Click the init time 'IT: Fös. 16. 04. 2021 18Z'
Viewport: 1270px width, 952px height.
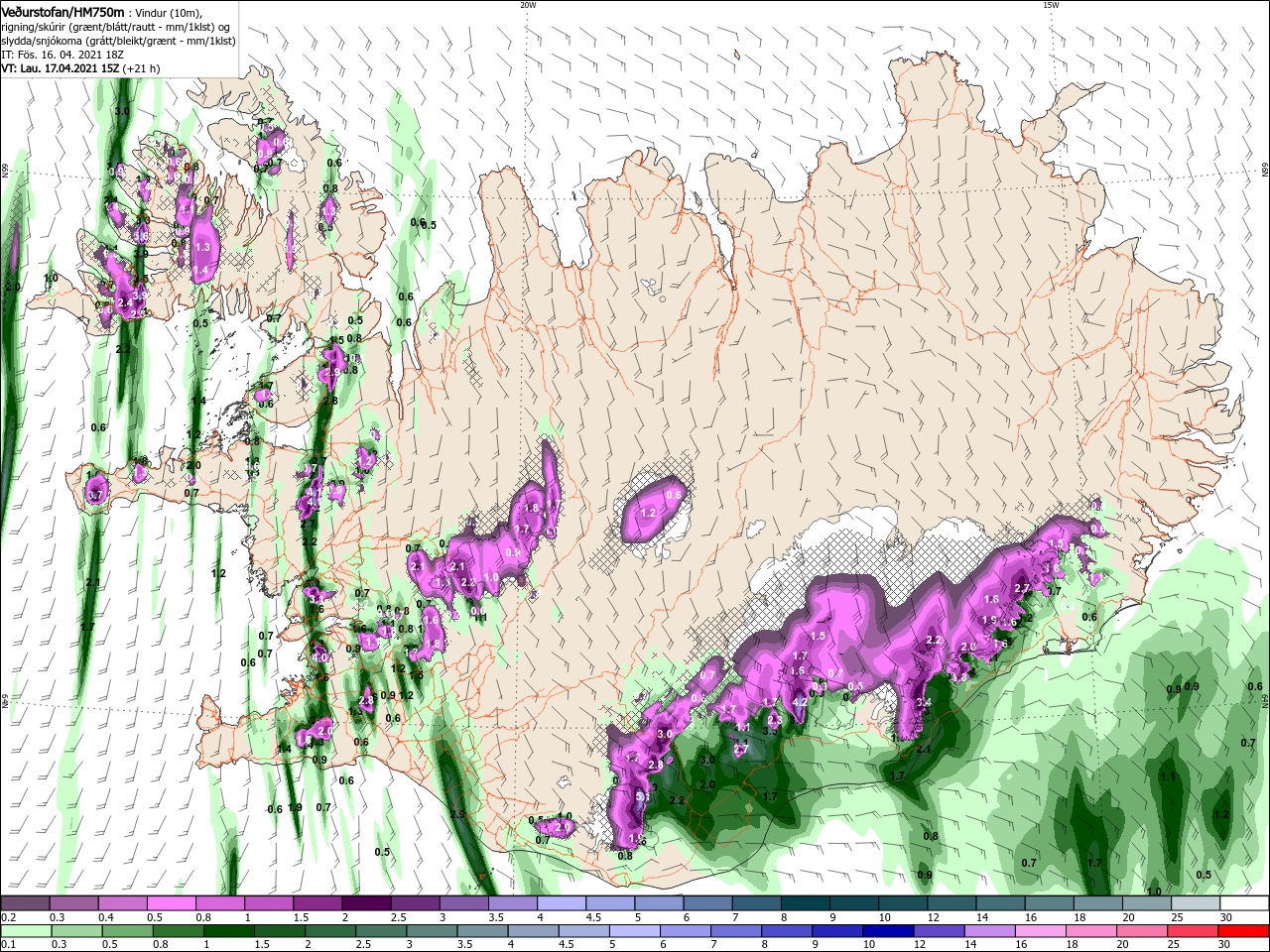pyautogui.click(x=63, y=55)
